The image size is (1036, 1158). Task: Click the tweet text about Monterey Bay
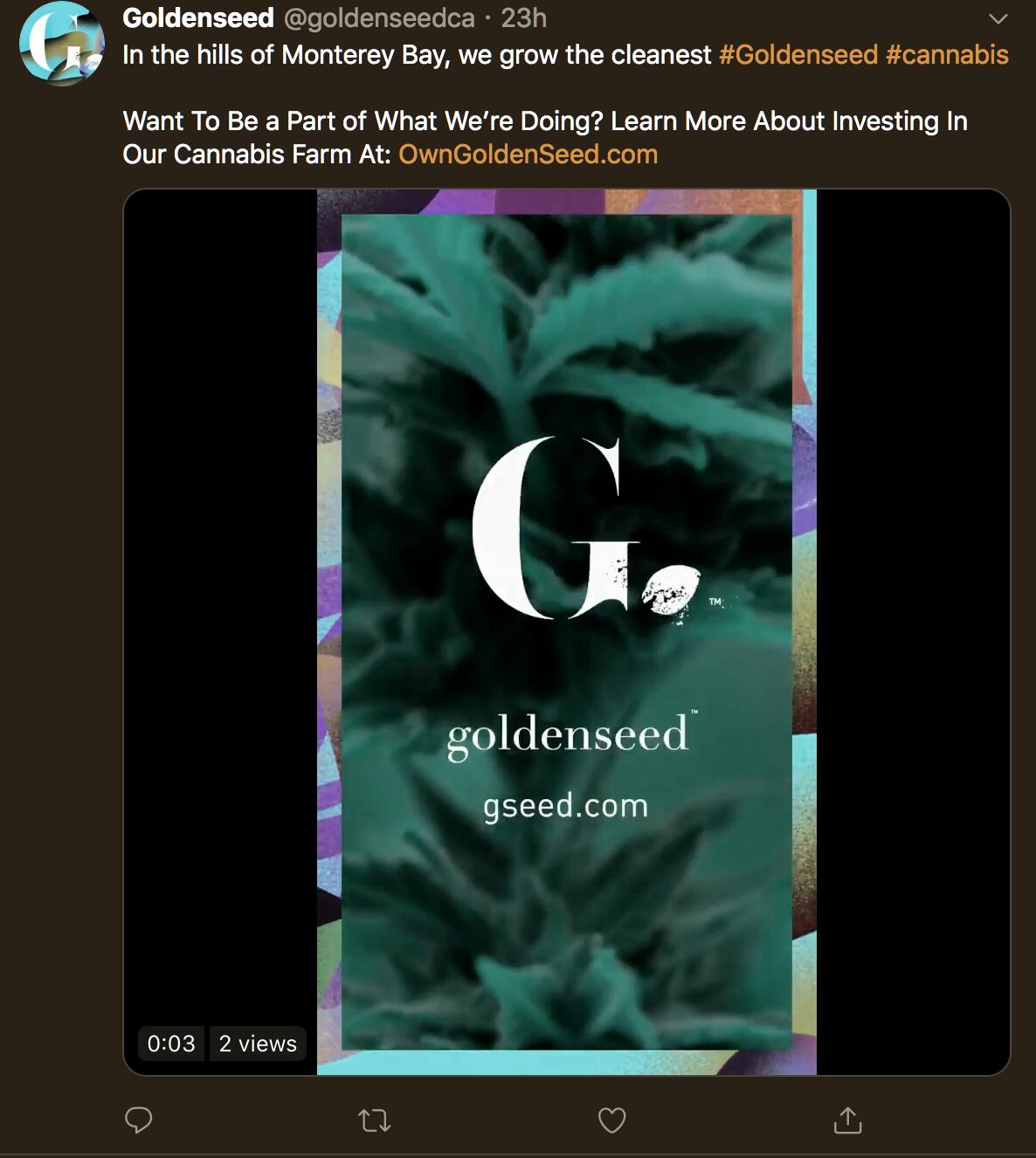[x=418, y=55]
